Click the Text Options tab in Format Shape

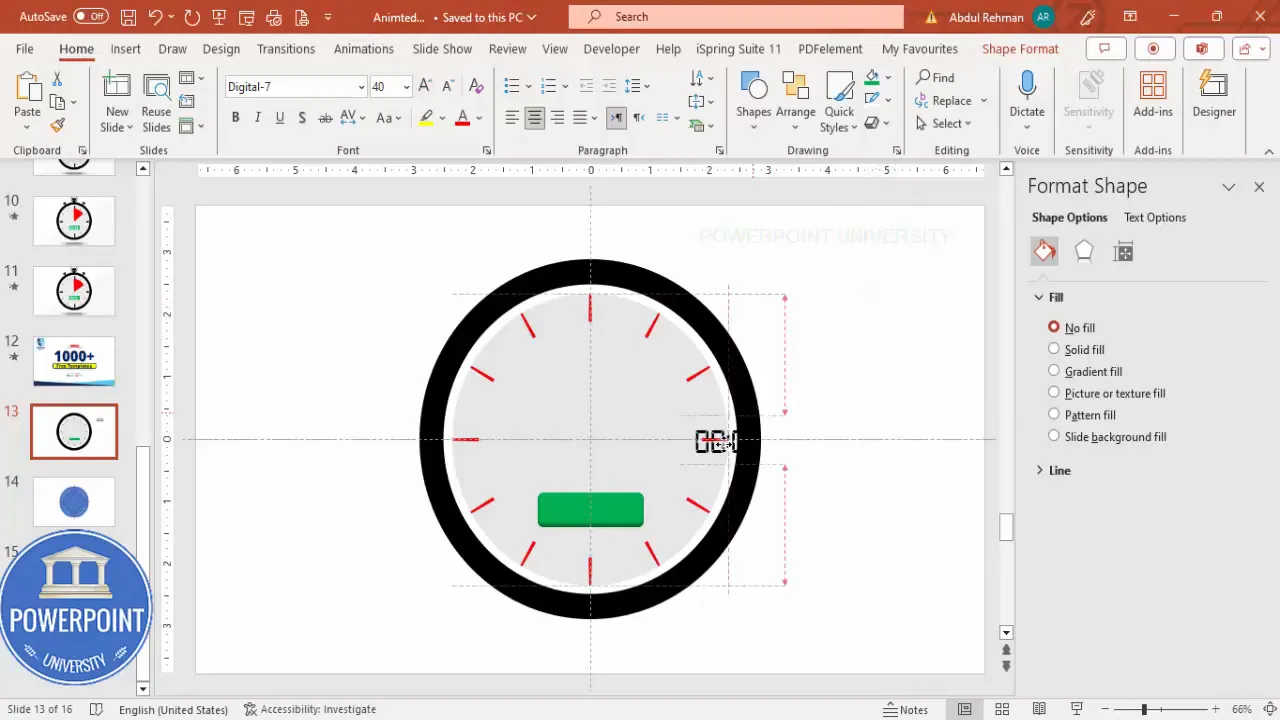pos(1155,217)
